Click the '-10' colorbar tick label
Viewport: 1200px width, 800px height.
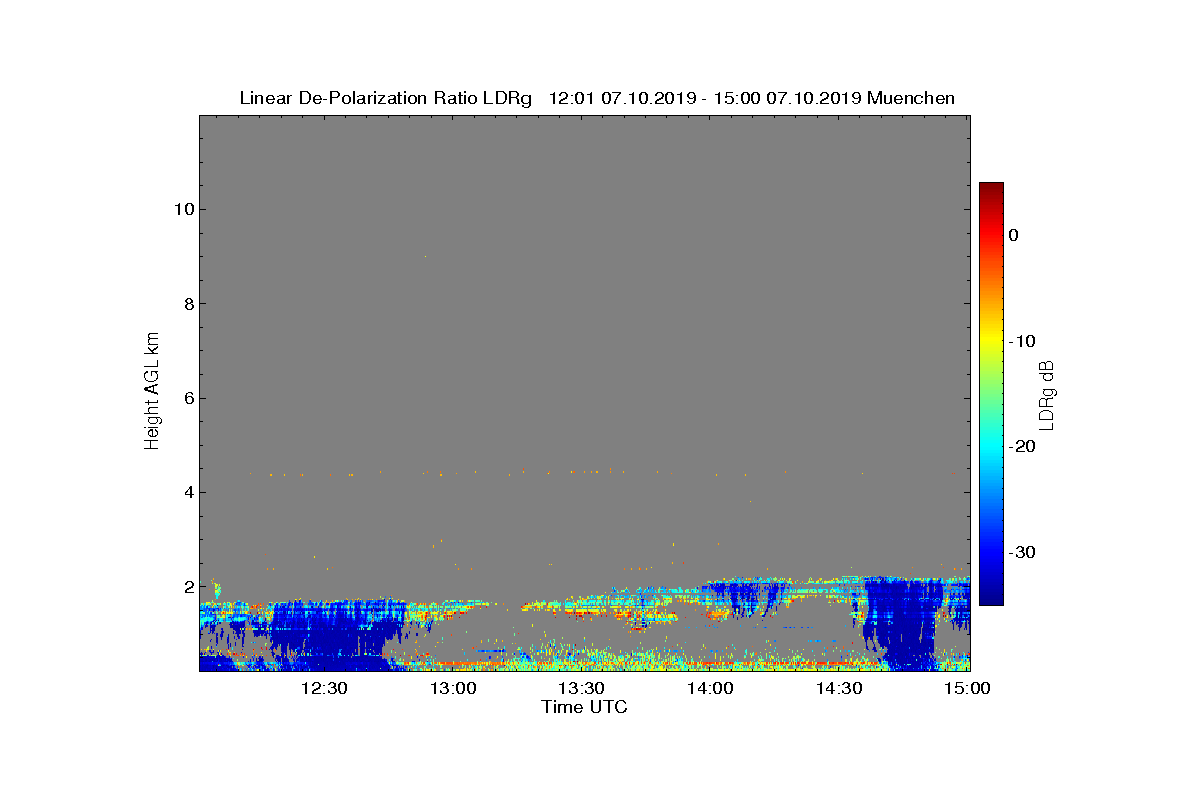click(x=1022, y=341)
